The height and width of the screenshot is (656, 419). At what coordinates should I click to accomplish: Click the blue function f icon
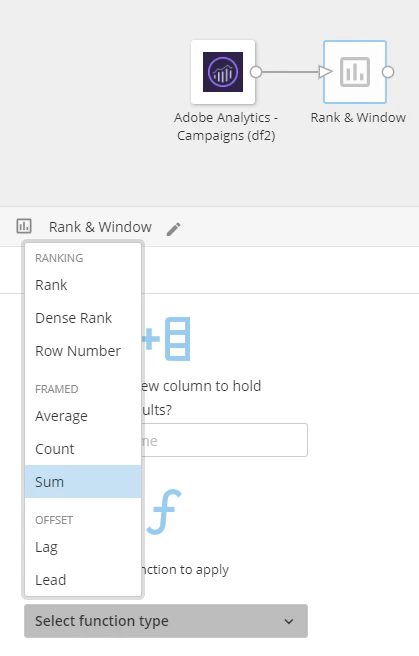pos(164,512)
